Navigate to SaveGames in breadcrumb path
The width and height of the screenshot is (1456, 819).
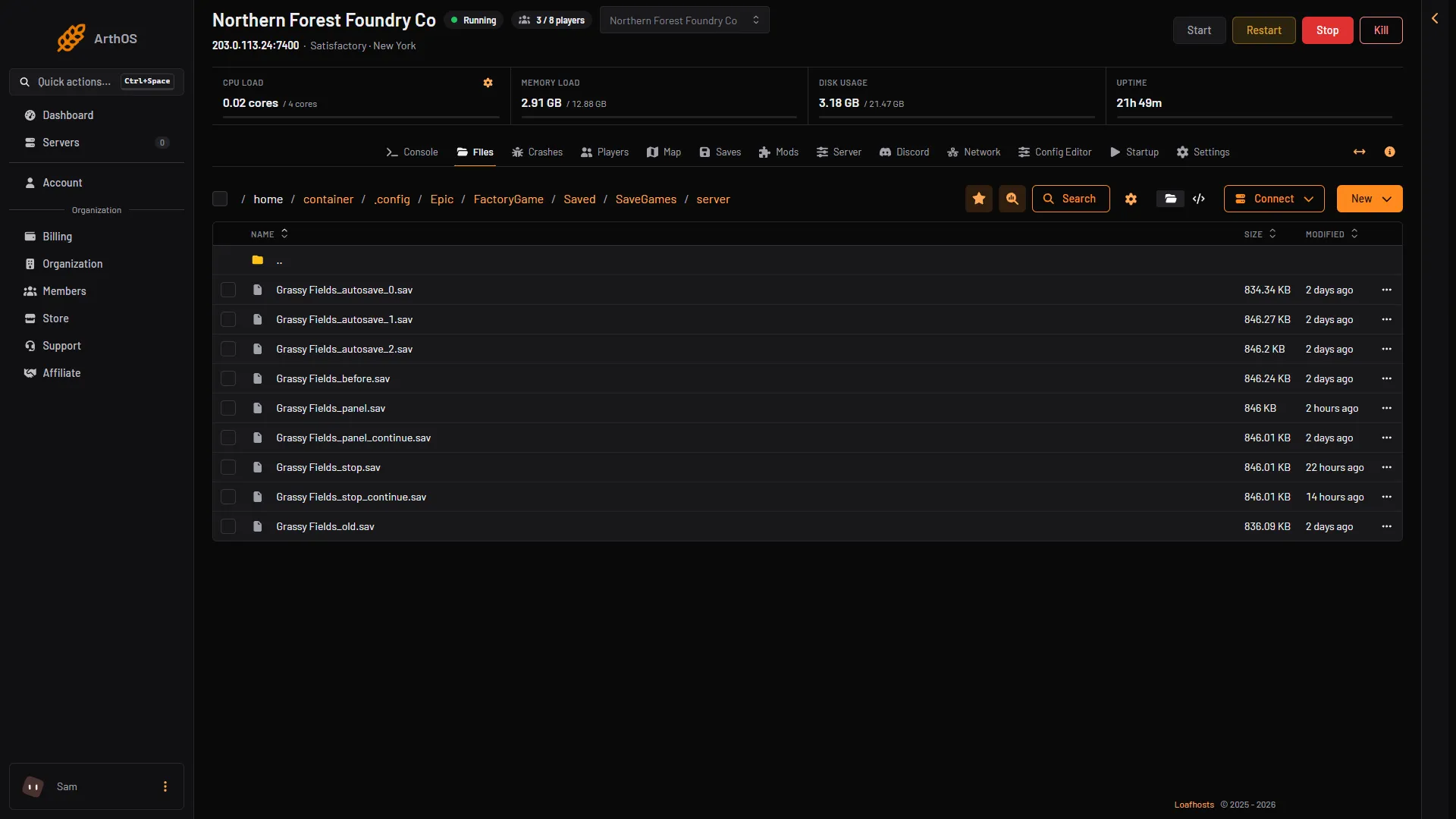(x=646, y=199)
